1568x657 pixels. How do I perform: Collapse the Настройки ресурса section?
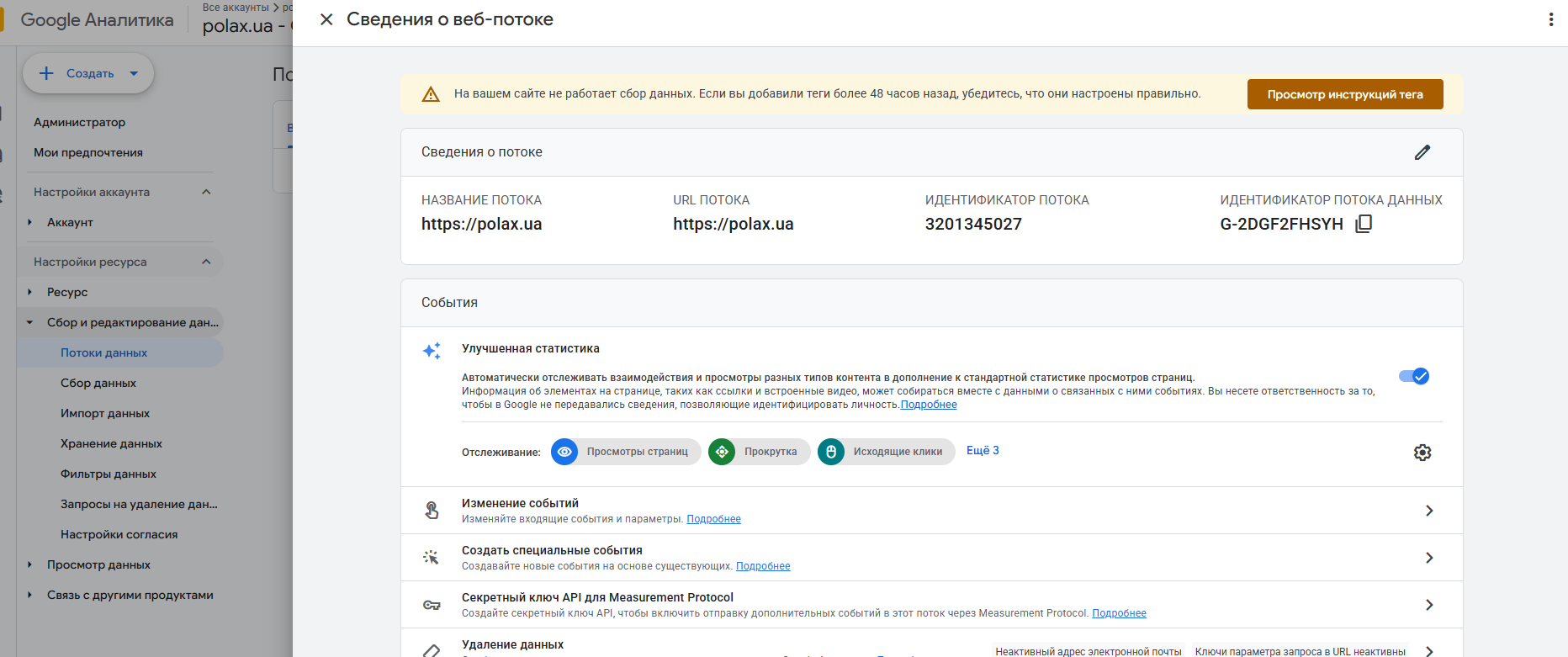(206, 262)
